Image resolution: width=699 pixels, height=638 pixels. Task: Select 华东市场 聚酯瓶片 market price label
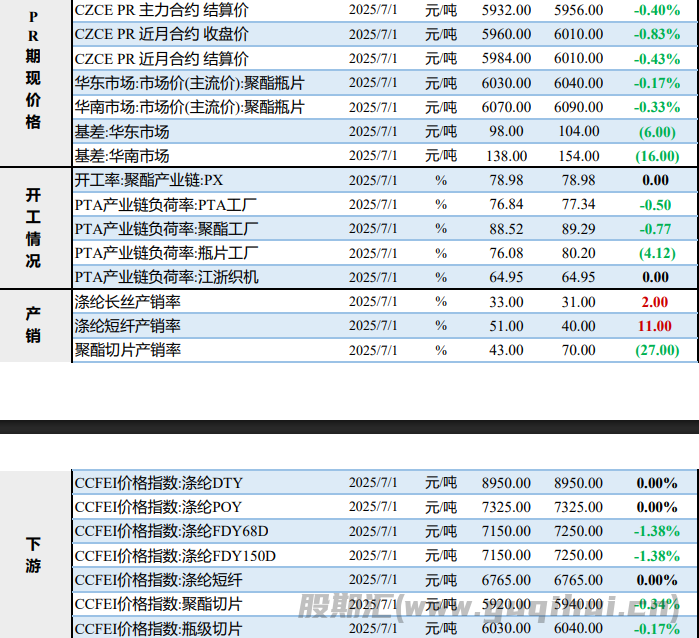click(x=189, y=83)
